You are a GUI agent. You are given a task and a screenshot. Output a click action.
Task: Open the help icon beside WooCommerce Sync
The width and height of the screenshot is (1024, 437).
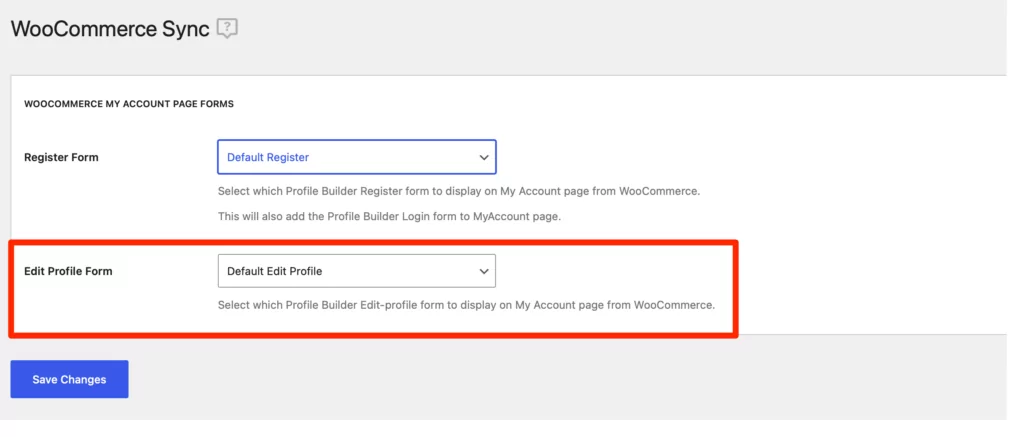(x=227, y=29)
